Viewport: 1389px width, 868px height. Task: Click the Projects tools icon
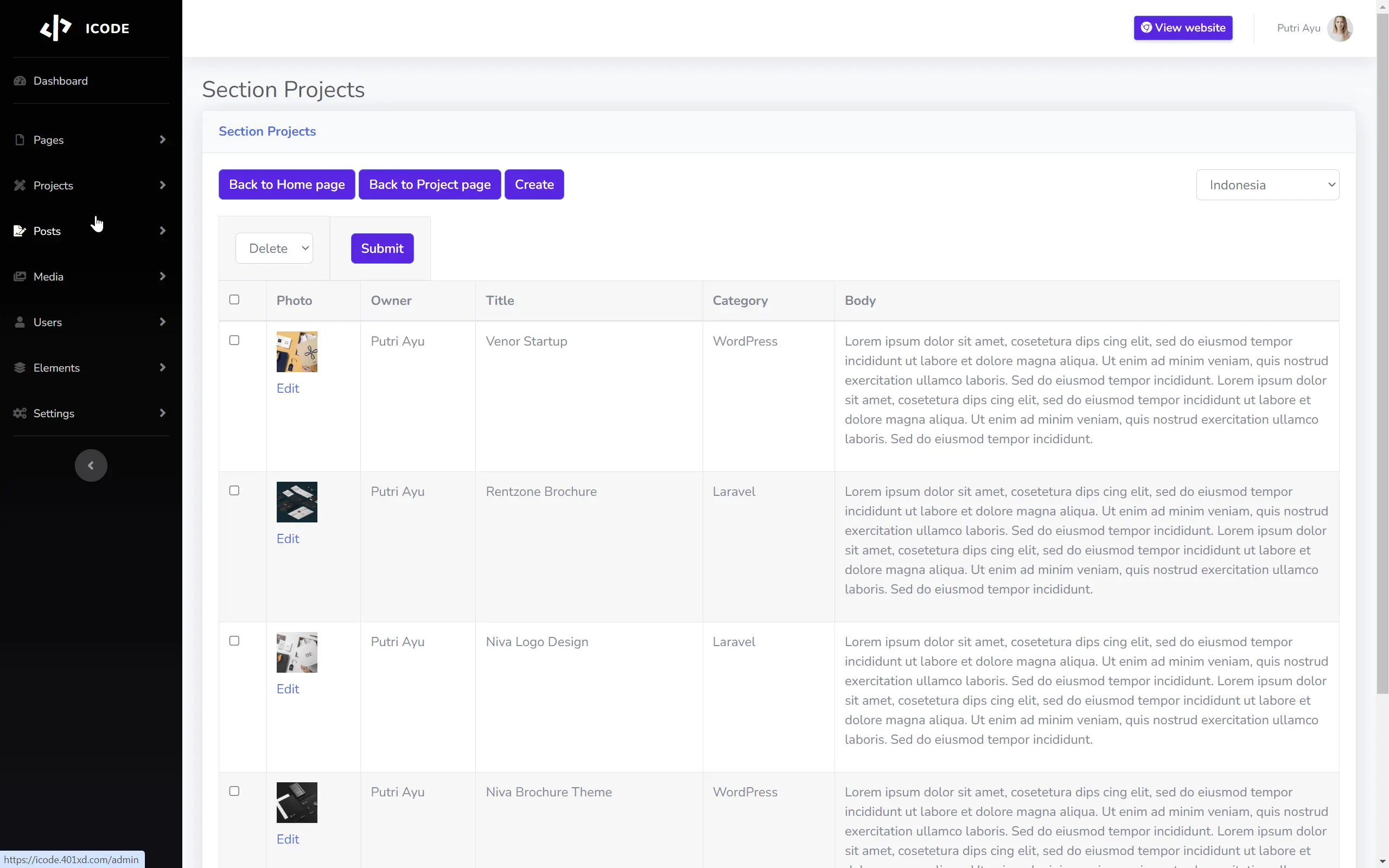(20, 186)
